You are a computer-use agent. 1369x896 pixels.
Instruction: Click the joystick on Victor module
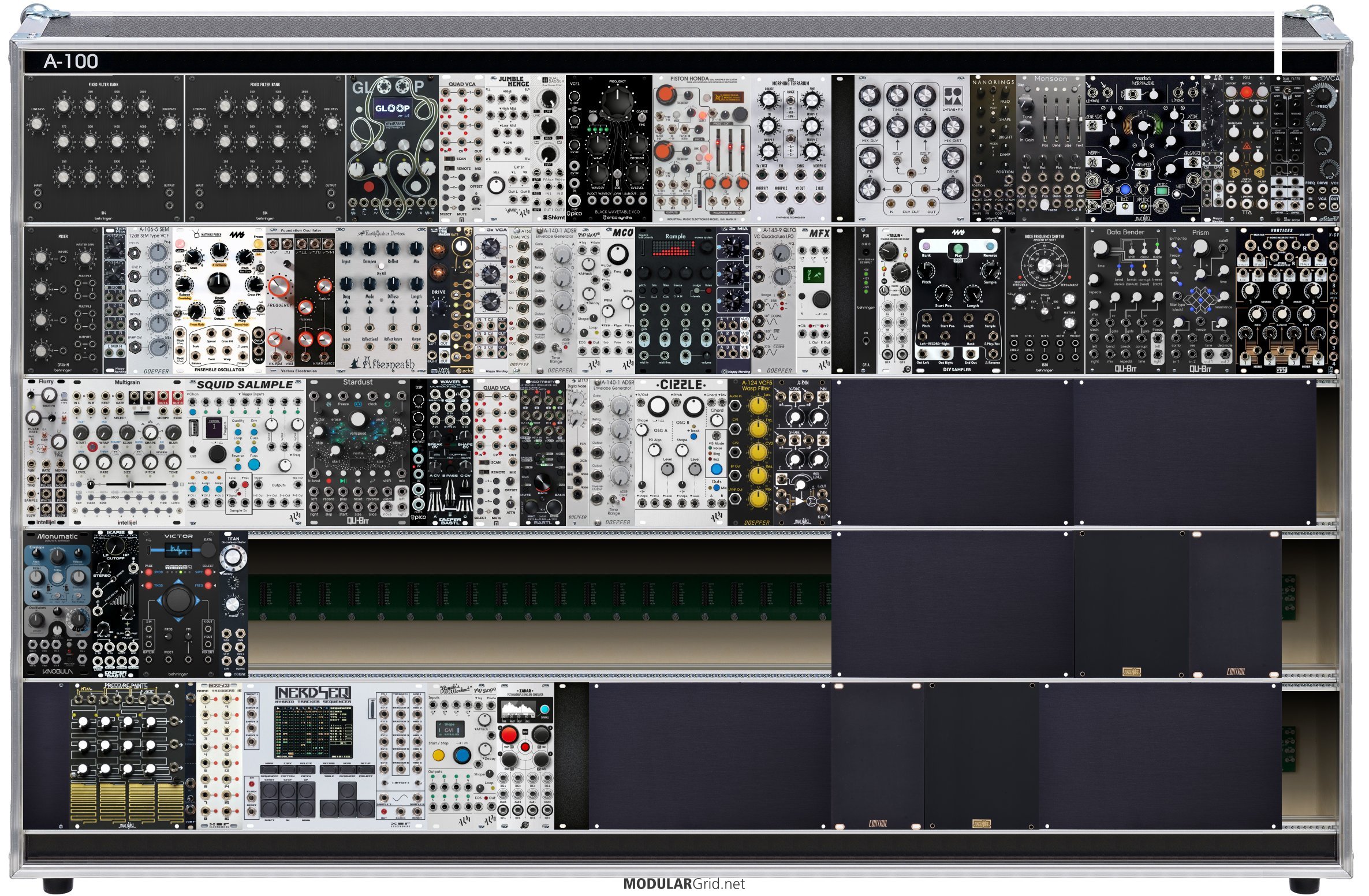[x=178, y=600]
